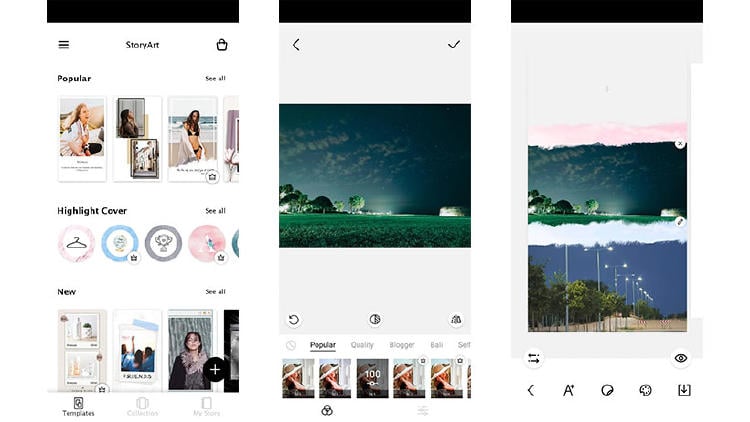This screenshot has width=750, height=422.
Task: Click the undo reset circular arrow icon
Action: (294, 320)
